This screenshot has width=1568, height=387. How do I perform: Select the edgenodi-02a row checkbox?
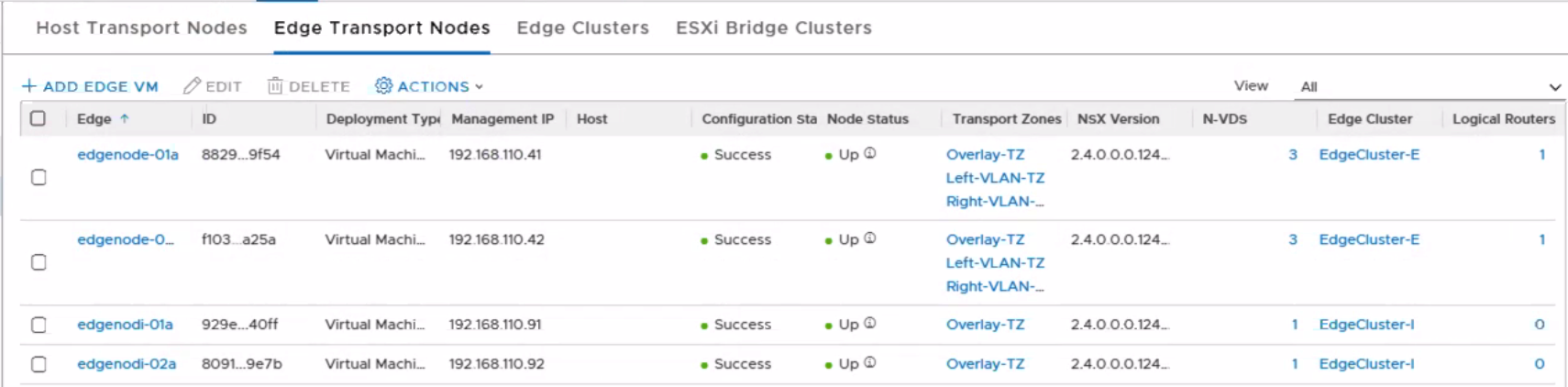[39, 364]
